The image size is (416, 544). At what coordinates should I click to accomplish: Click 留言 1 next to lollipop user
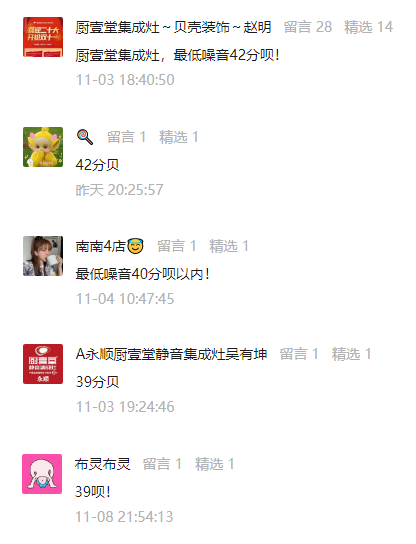click(x=126, y=137)
